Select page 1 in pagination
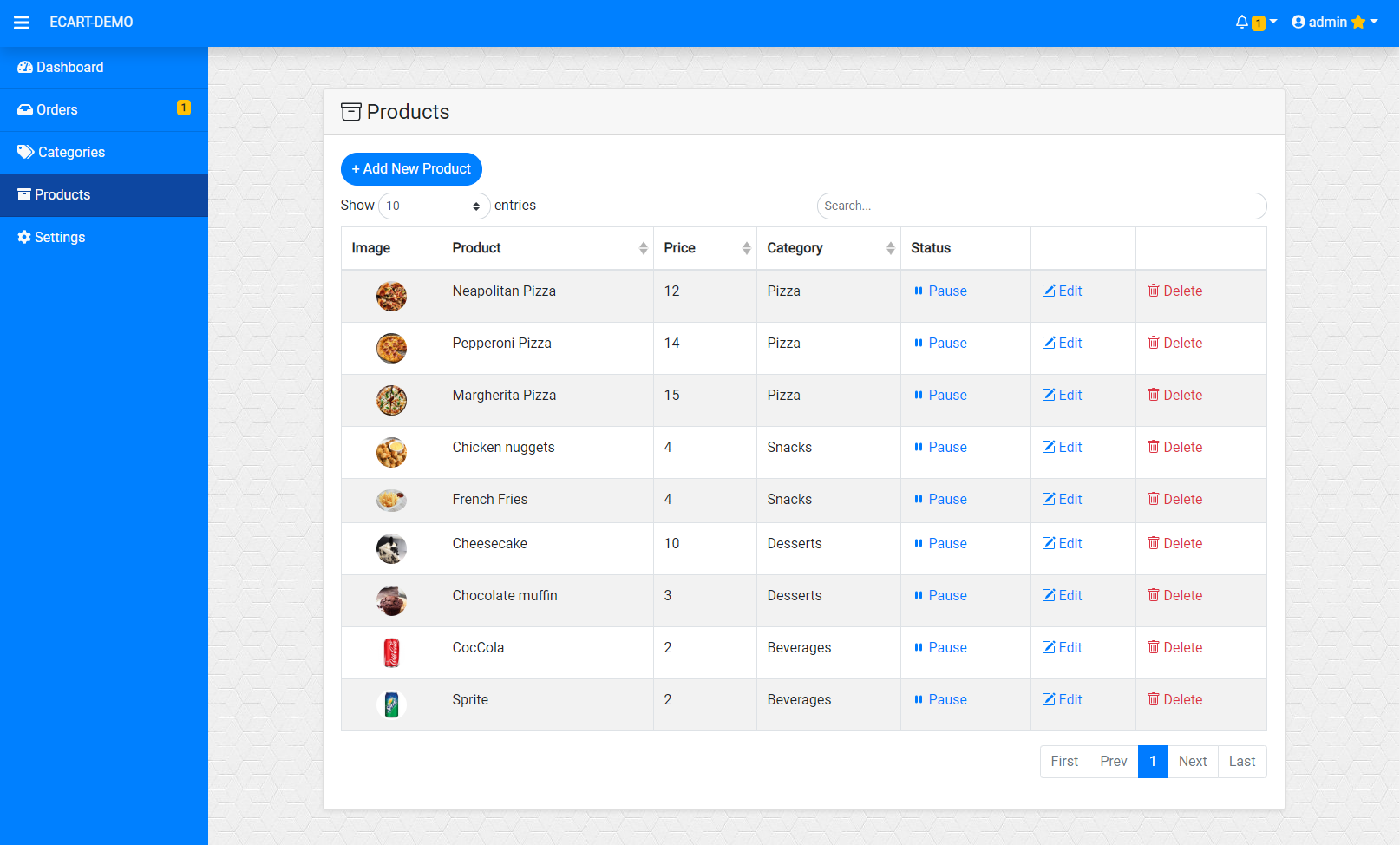This screenshot has width=1400, height=845. point(1153,762)
